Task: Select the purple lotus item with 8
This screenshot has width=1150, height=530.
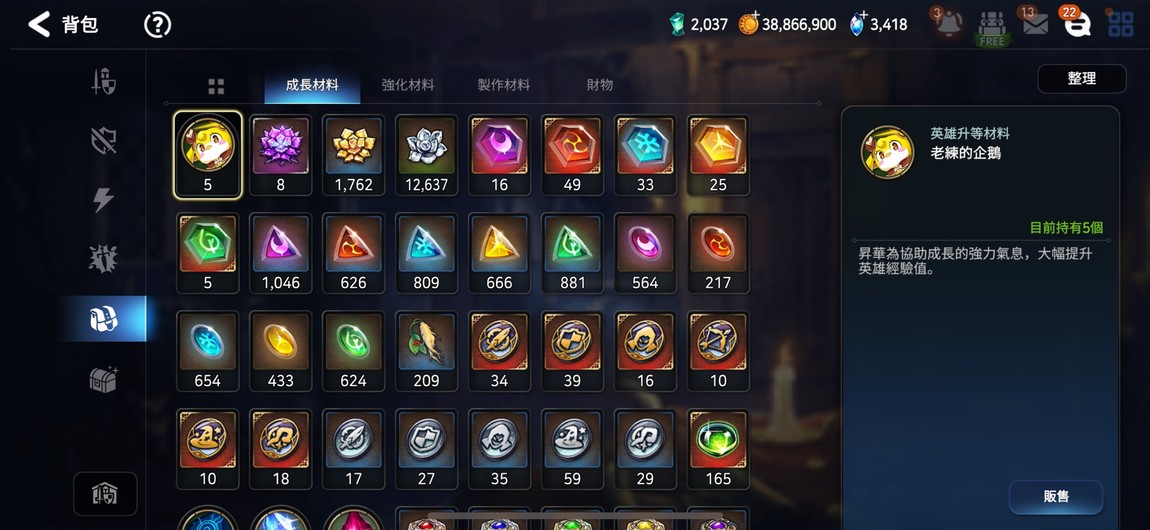Action: [x=280, y=155]
